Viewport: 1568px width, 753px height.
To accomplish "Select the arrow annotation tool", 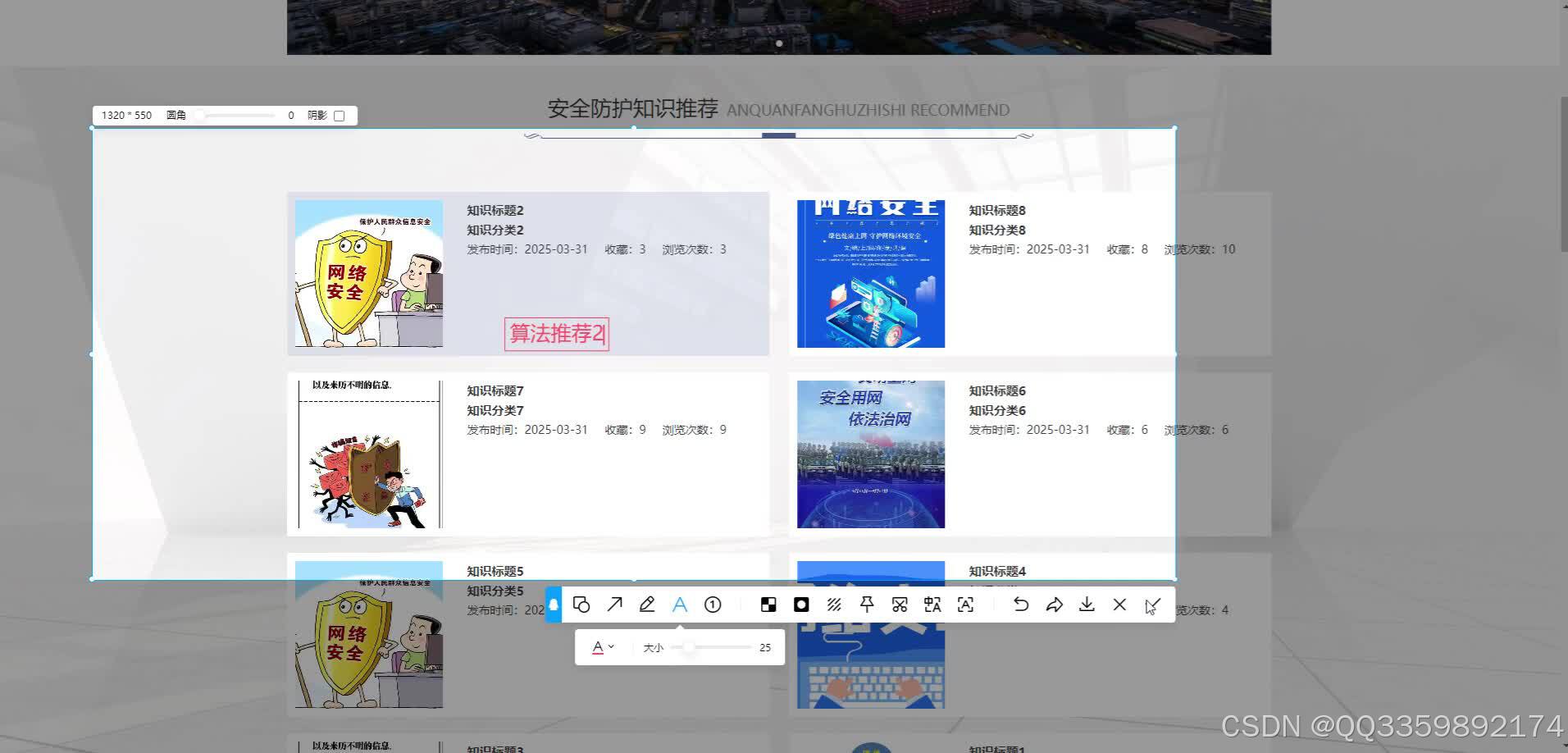I will [614, 605].
